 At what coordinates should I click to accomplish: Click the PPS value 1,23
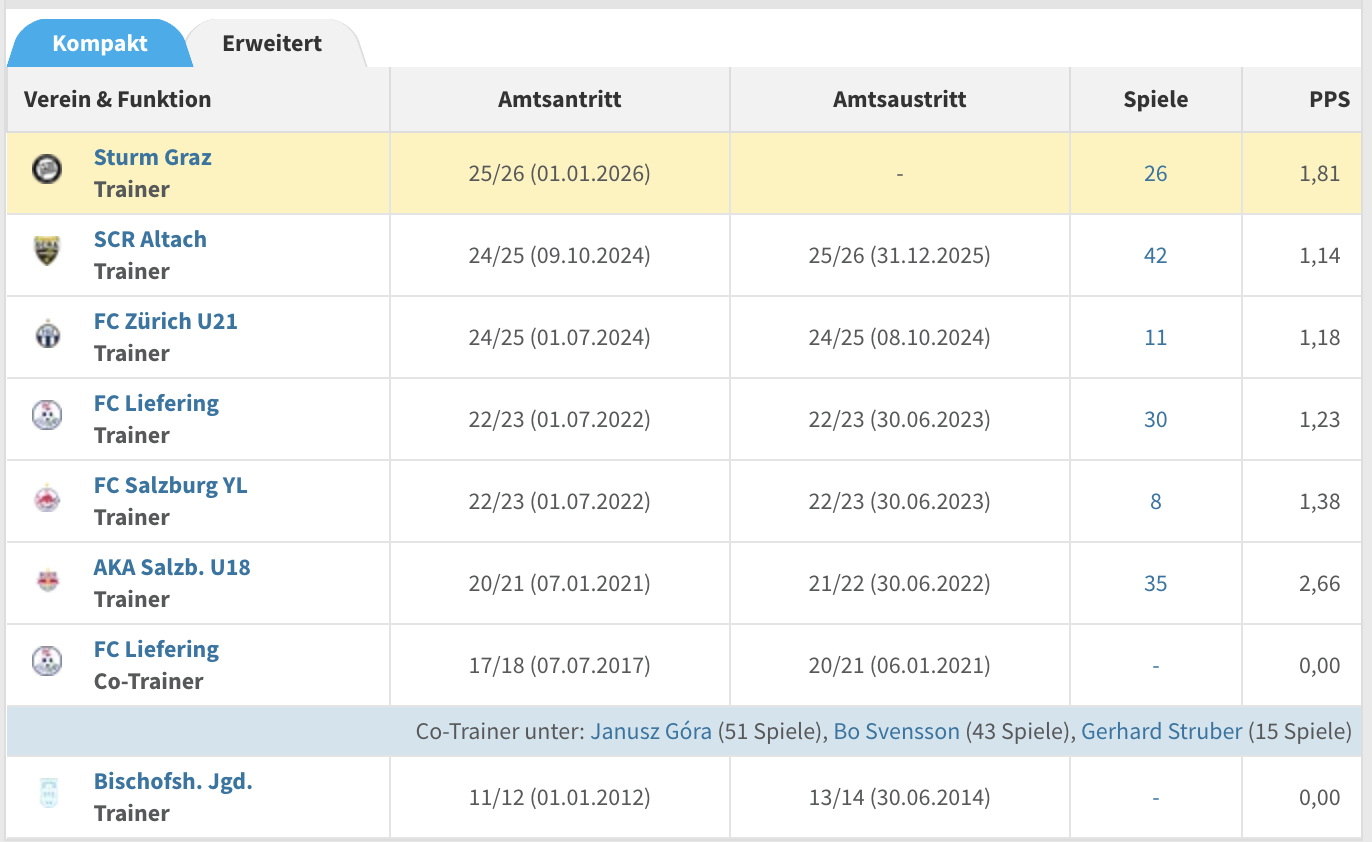1320,420
